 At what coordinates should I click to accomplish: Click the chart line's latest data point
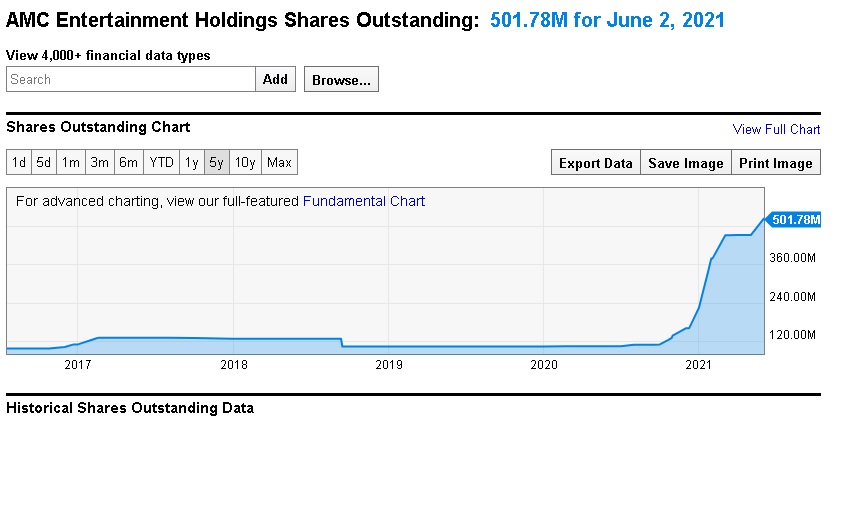pyautogui.click(x=764, y=220)
